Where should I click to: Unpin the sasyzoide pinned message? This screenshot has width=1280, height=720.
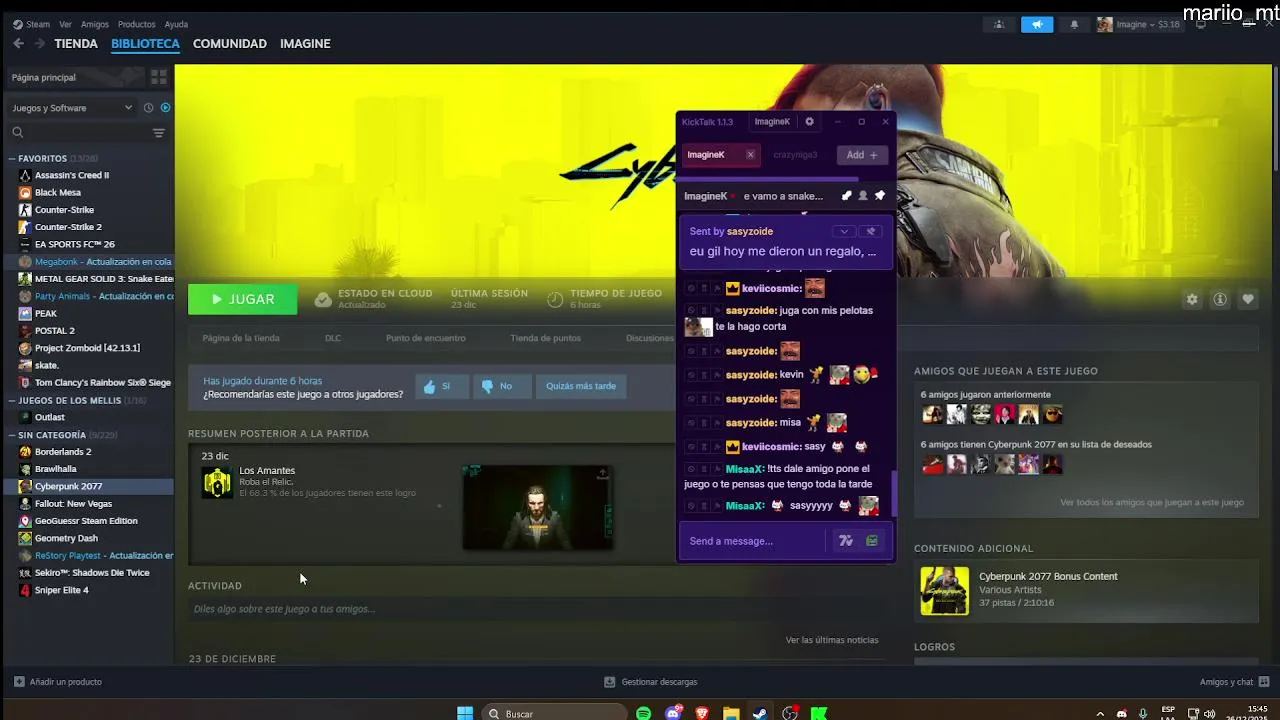pyautogui.click(x=870, y=231)
